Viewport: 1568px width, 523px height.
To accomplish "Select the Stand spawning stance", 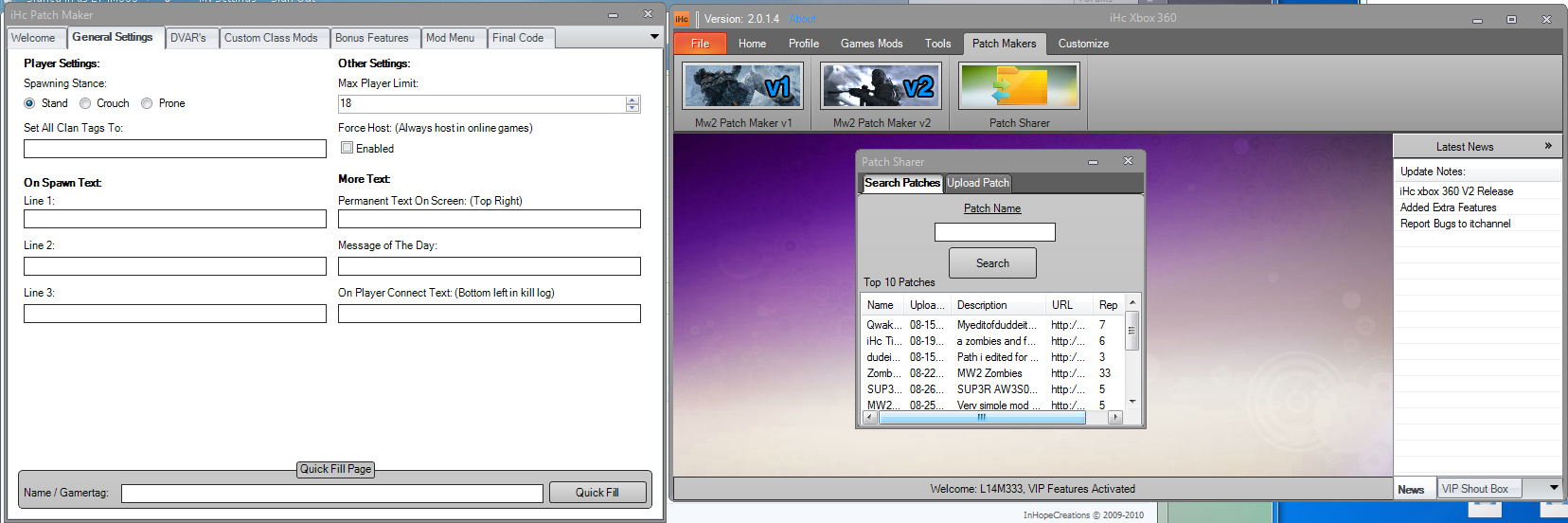I will click(29, 103).
